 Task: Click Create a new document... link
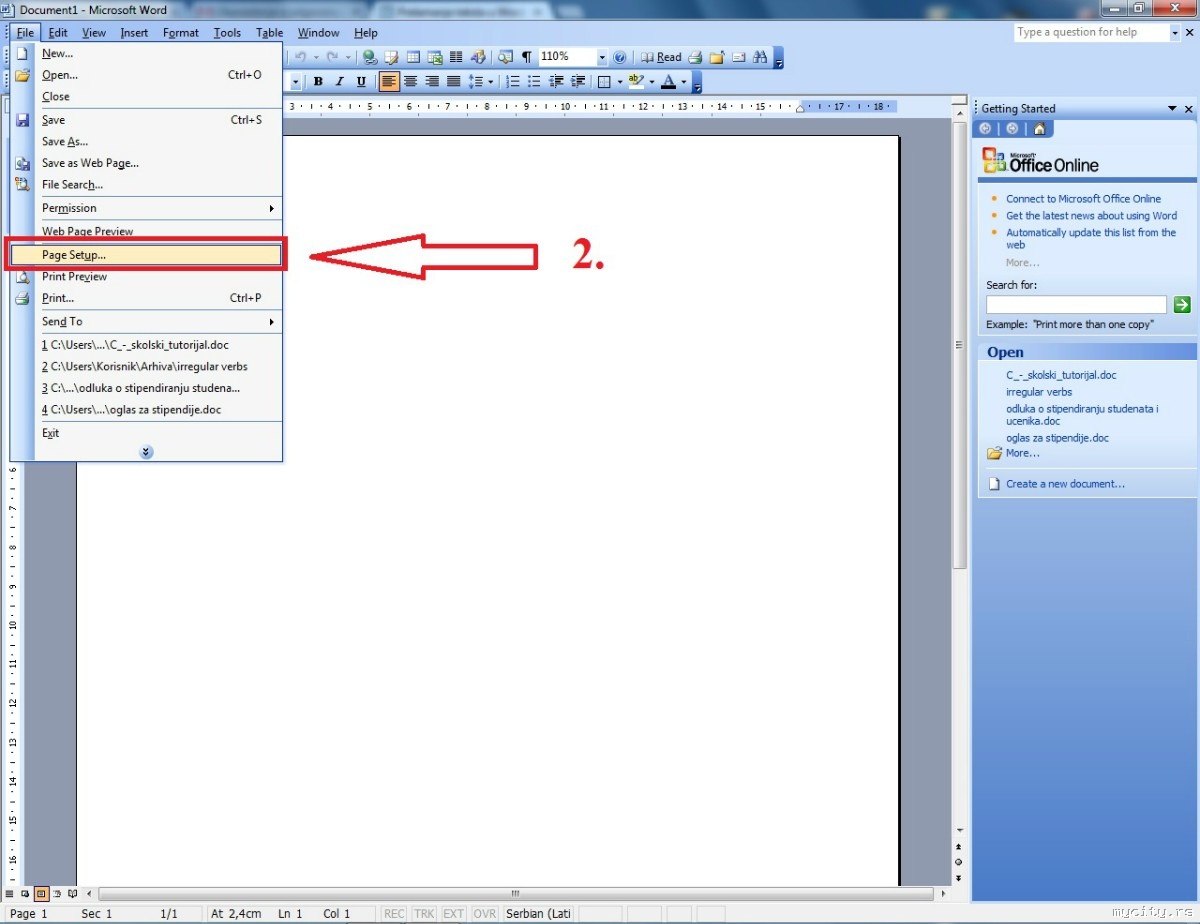coord(1065,484)
